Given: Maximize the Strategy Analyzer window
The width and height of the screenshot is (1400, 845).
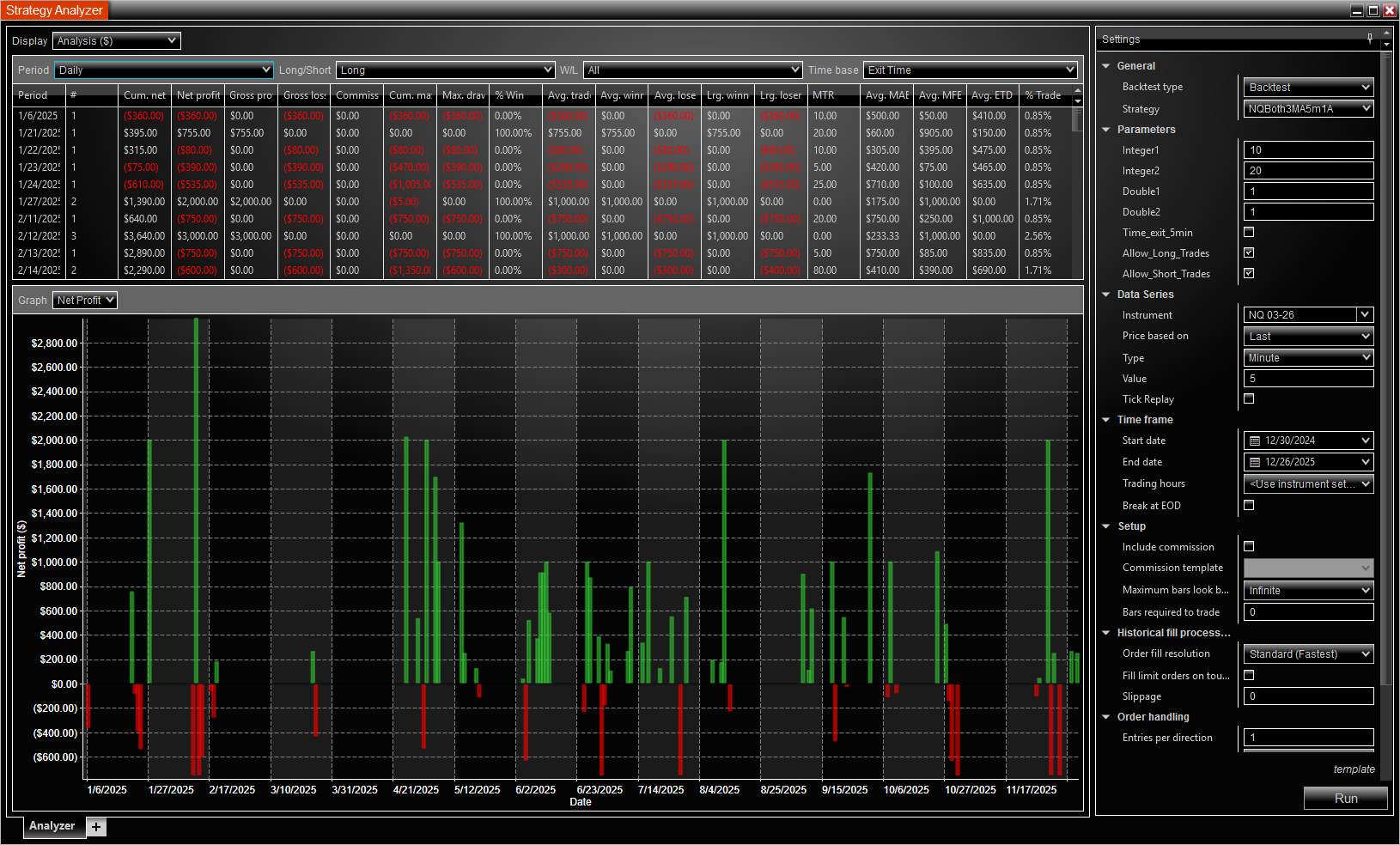Looking at the screenshot, I should pyautogui.click(x=1373, y=10).
